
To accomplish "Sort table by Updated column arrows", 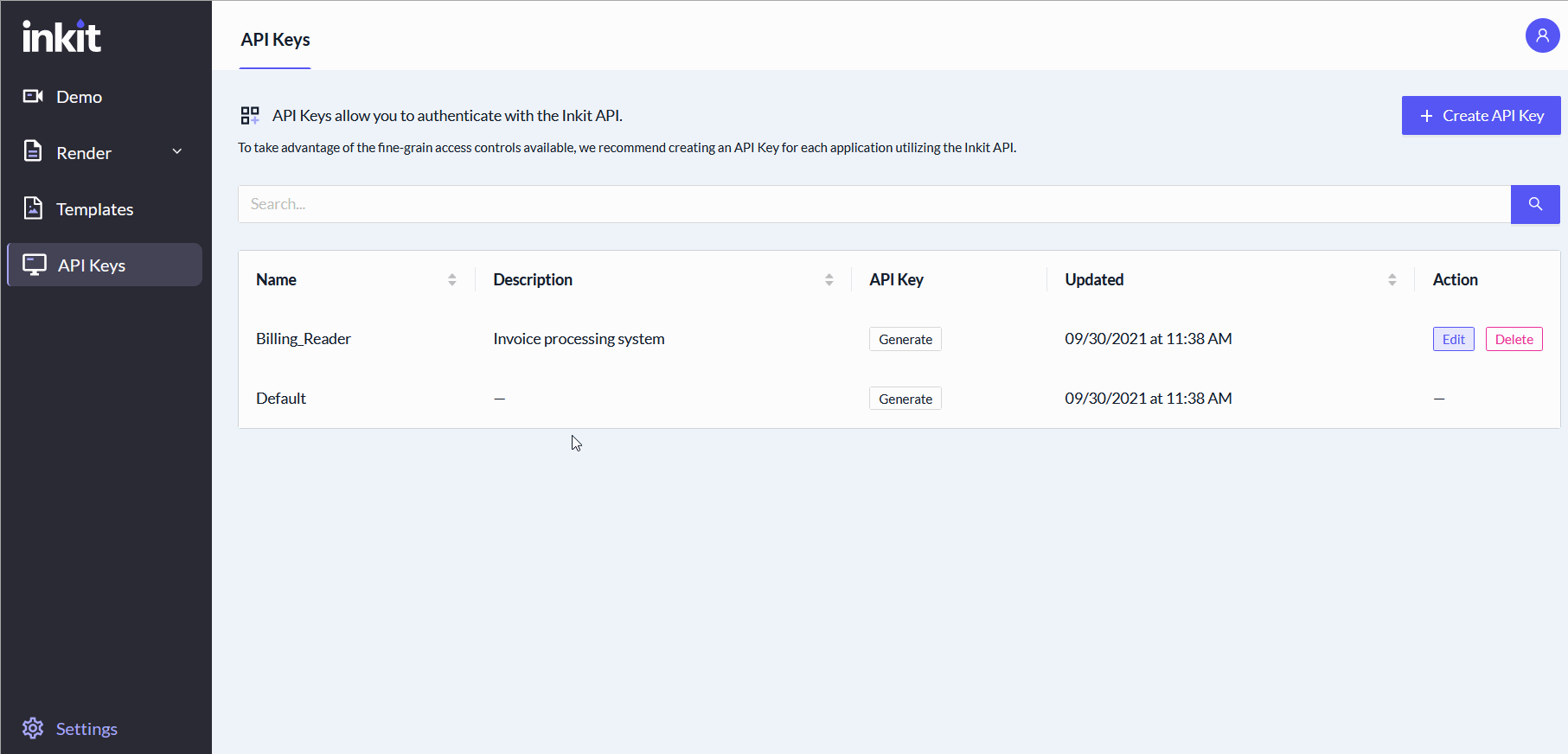I will click(x=1392, y=279).
